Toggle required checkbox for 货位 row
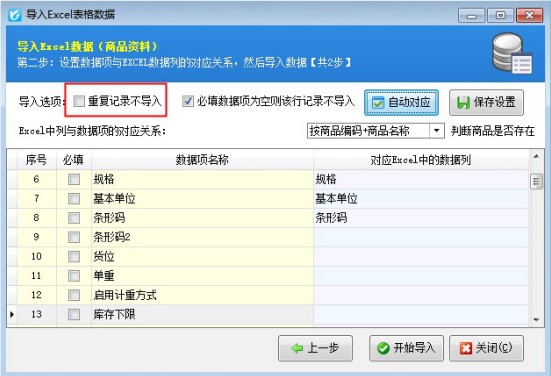This screenshot has width=551, height=376. 74,256
